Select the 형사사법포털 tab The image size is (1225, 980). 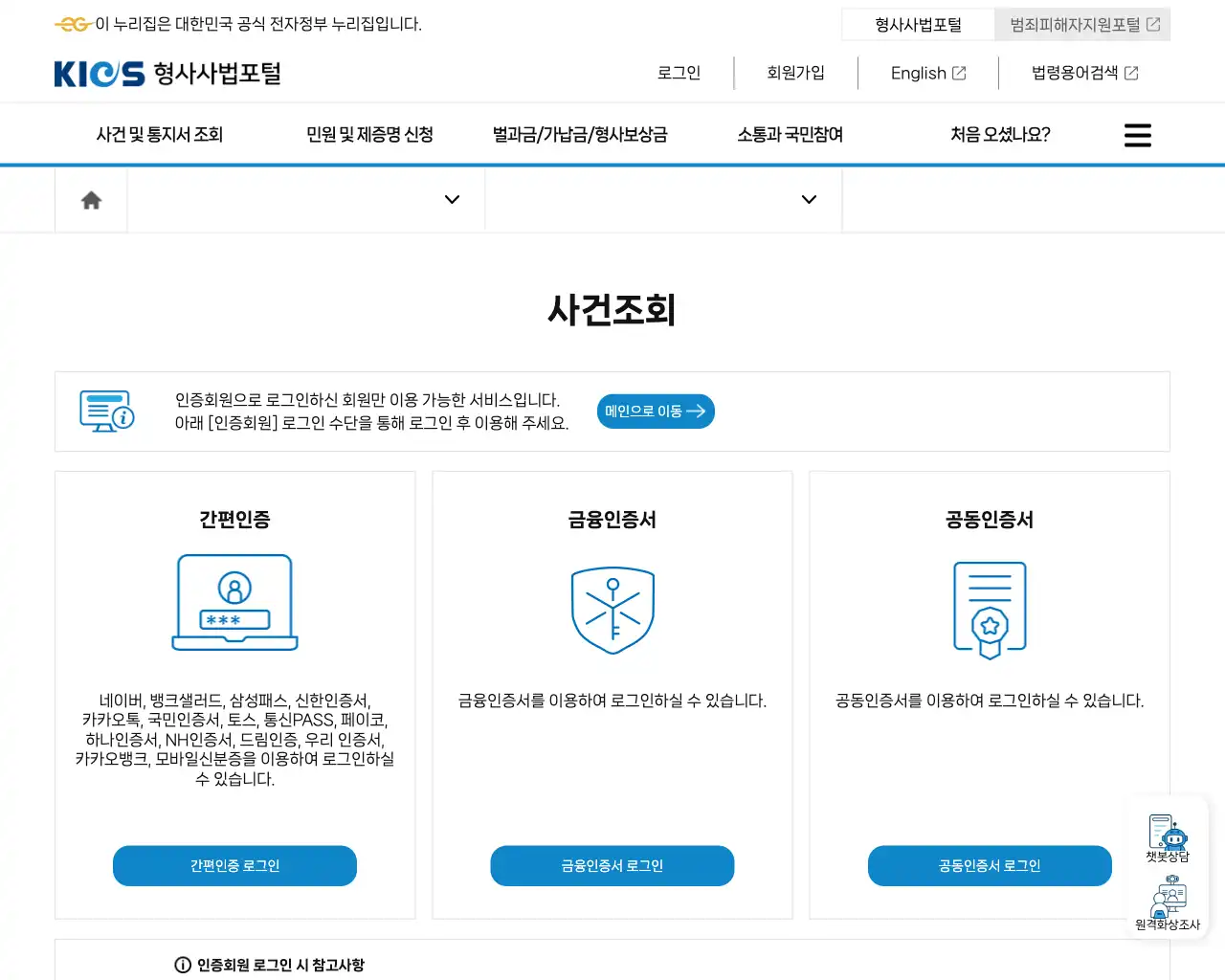918,25
